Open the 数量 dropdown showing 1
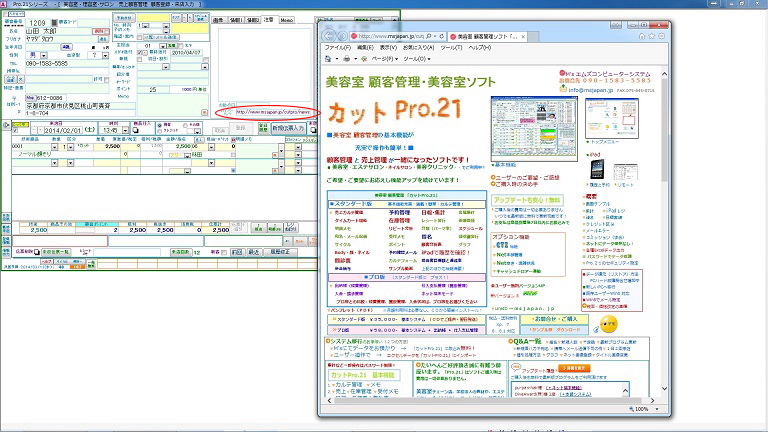 coord(71,147)
